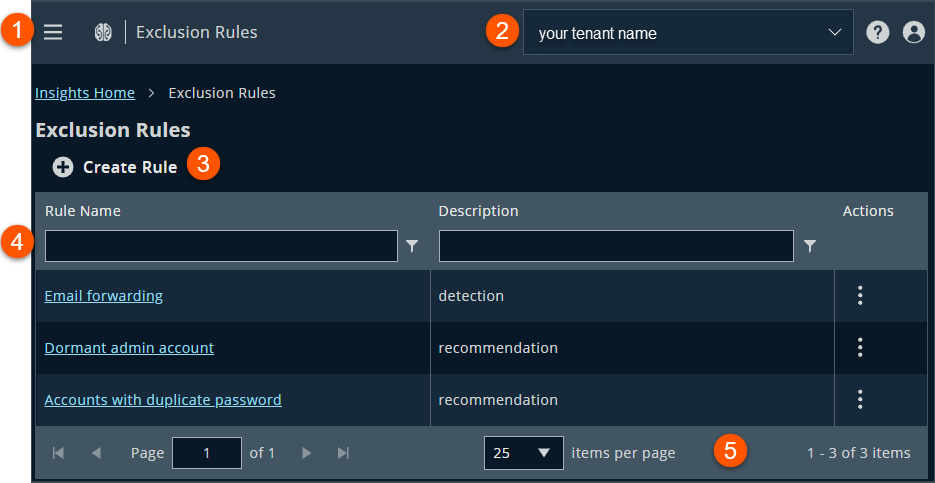Open the Dormant admin account rule
The height and width of the screenshot is (483, 935).
pyautogui.click(x=129, y=348)
